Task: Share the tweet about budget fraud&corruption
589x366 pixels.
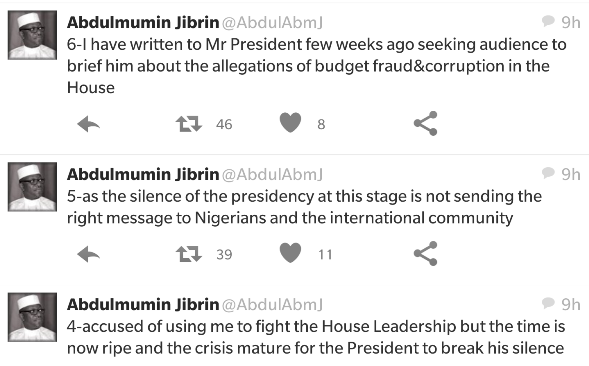Action: tap(426, 123)
